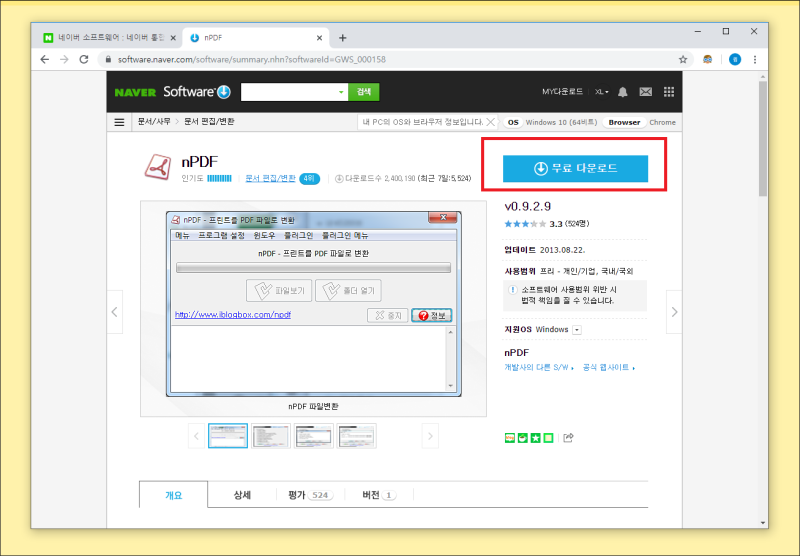
Task: Open the mail envelope icon
Action: tap(645, 92)
